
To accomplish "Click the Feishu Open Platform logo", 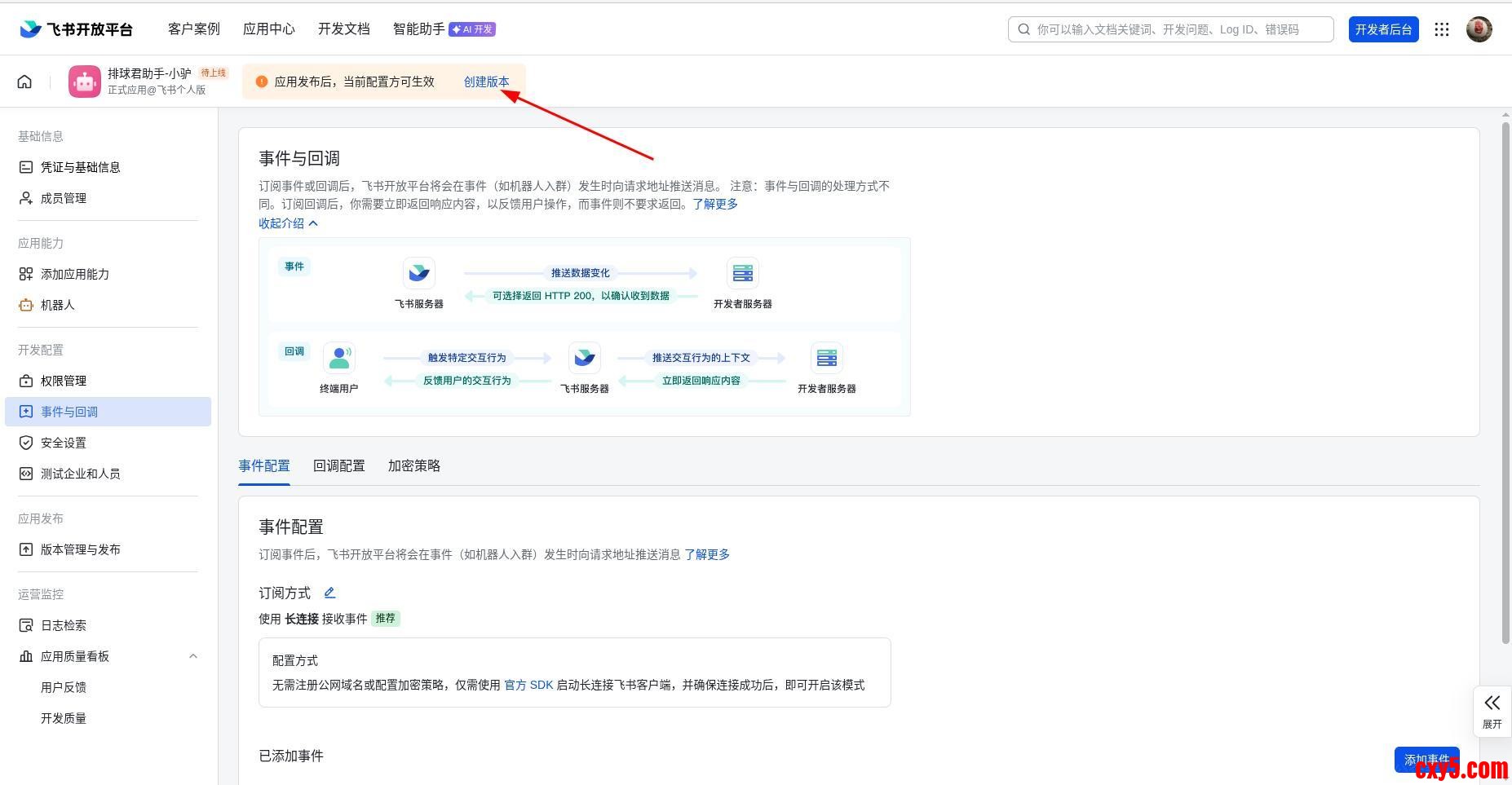I will pos(76,29).
